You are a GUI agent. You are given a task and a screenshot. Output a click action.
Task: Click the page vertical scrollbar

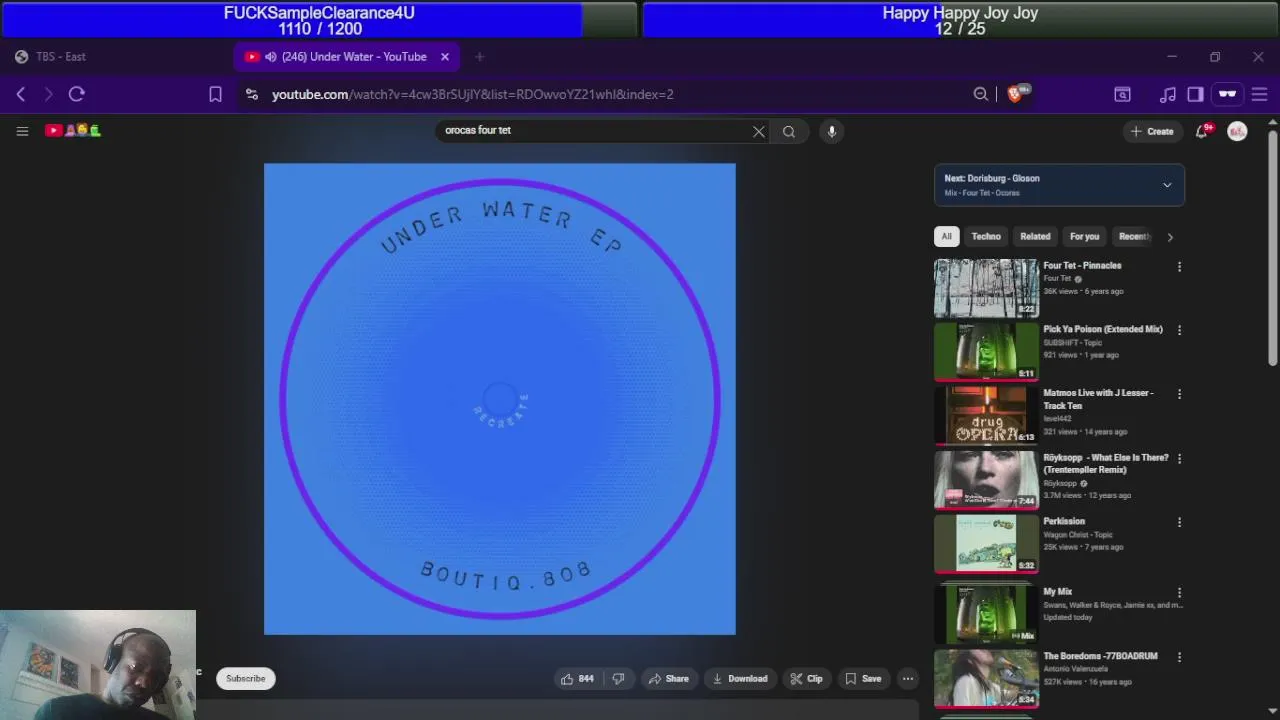(x=1272, y=248)
